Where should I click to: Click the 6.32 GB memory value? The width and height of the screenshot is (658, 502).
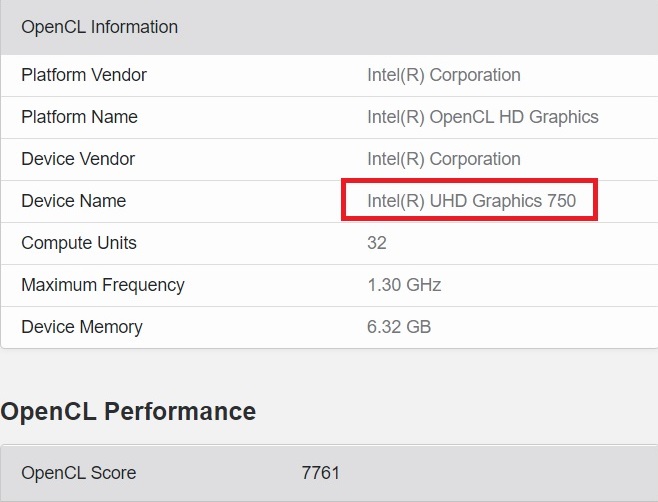click(399, 327)
